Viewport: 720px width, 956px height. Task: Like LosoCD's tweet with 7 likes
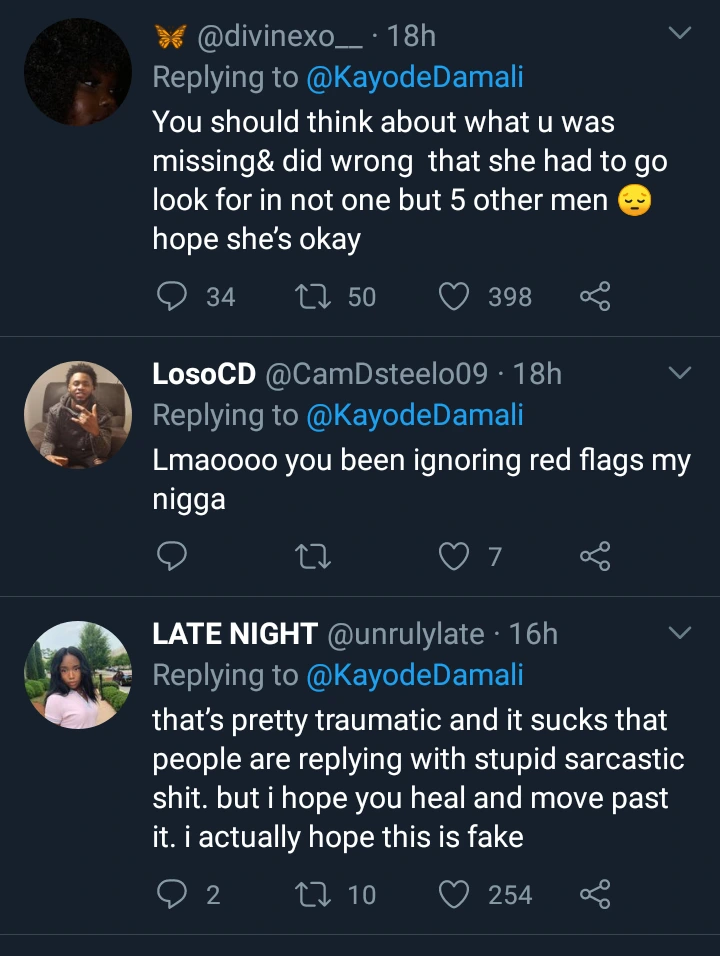pos(455,556)
